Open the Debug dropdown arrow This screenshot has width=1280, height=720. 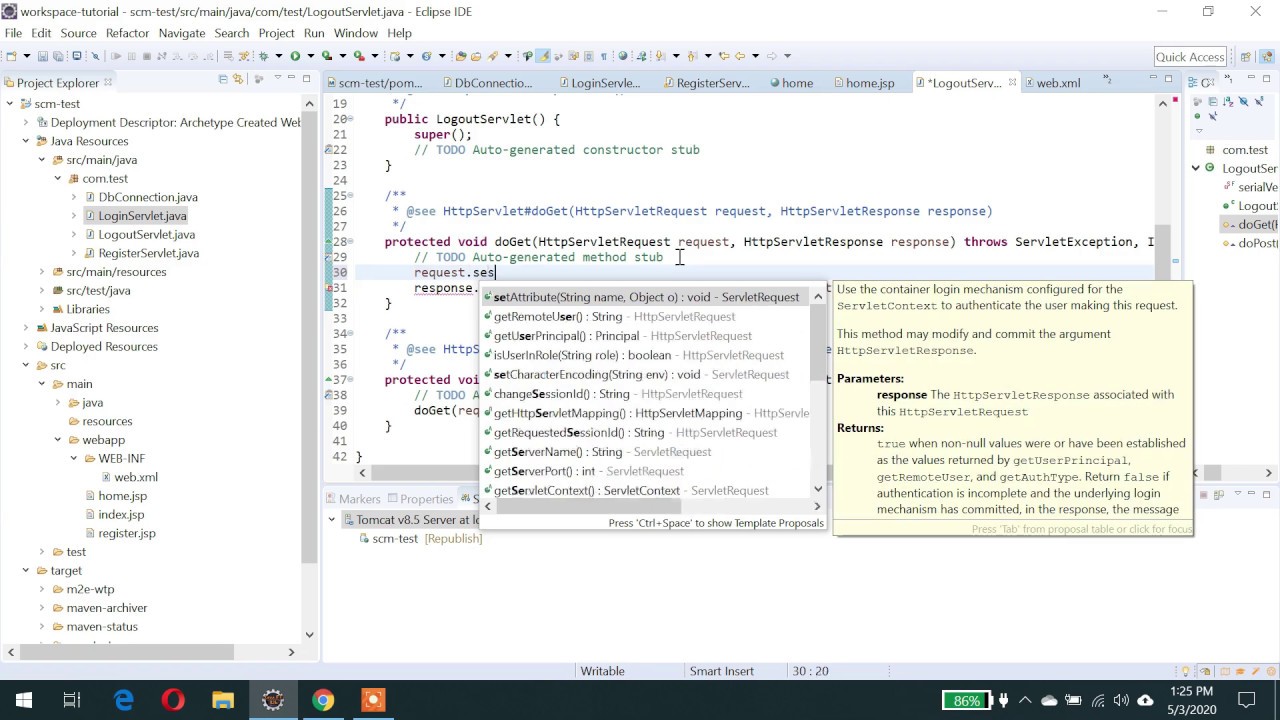[278, 56]
